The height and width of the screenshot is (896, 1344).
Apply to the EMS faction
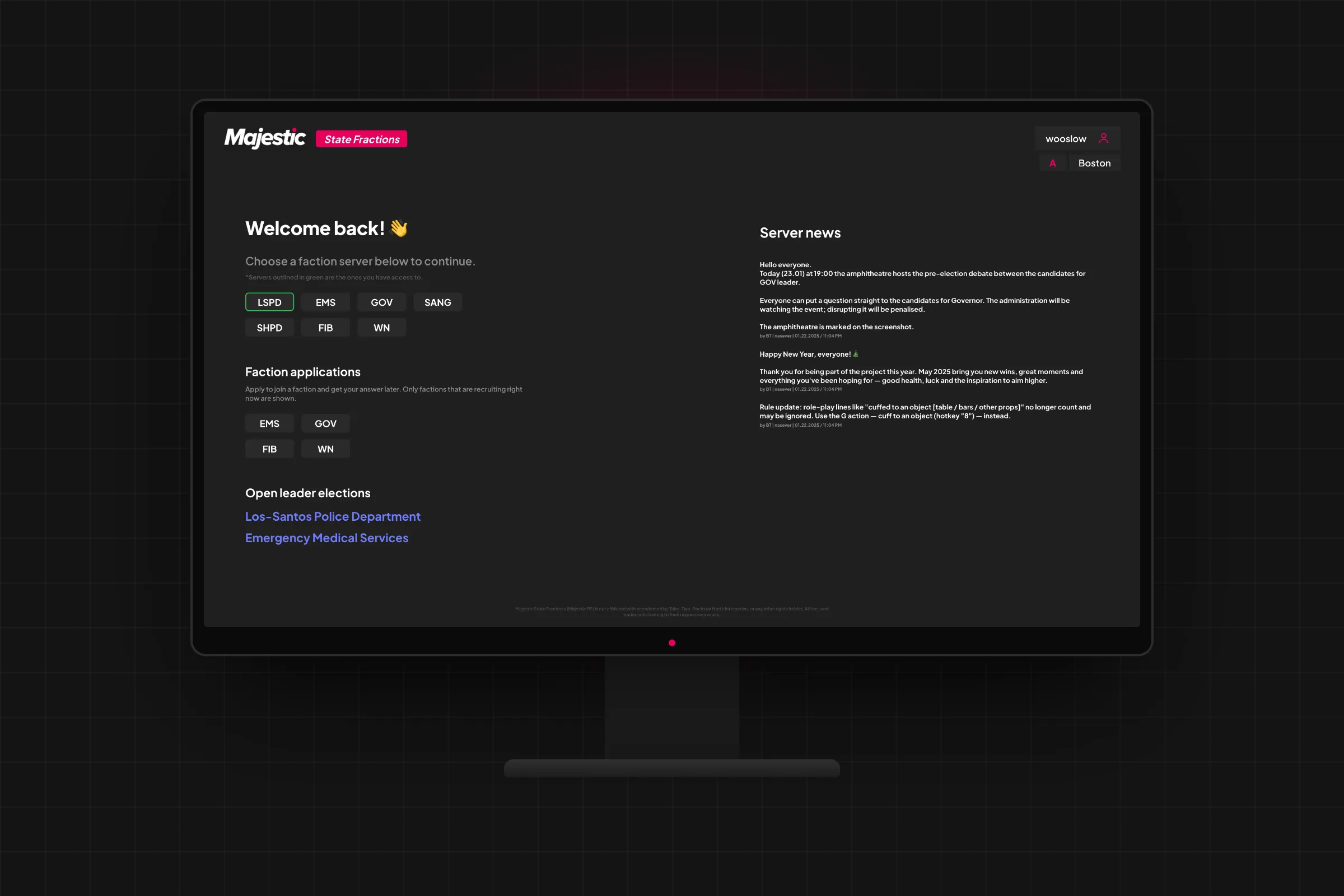pos(270,423)
